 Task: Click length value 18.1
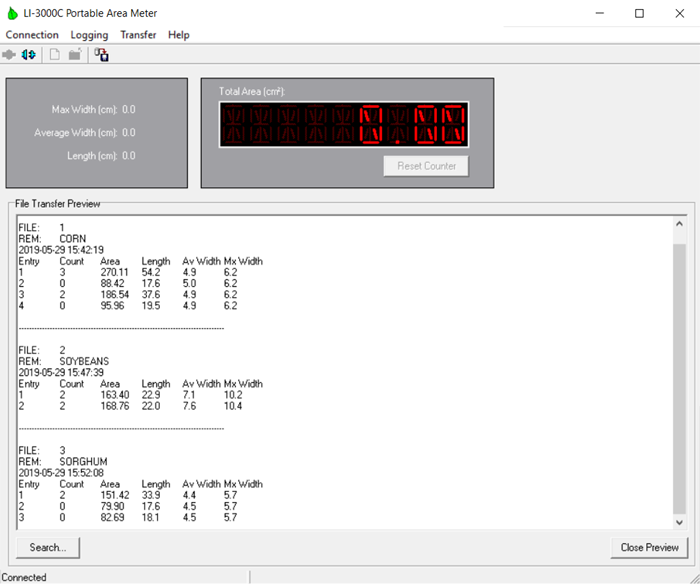(x=150, y=517)
